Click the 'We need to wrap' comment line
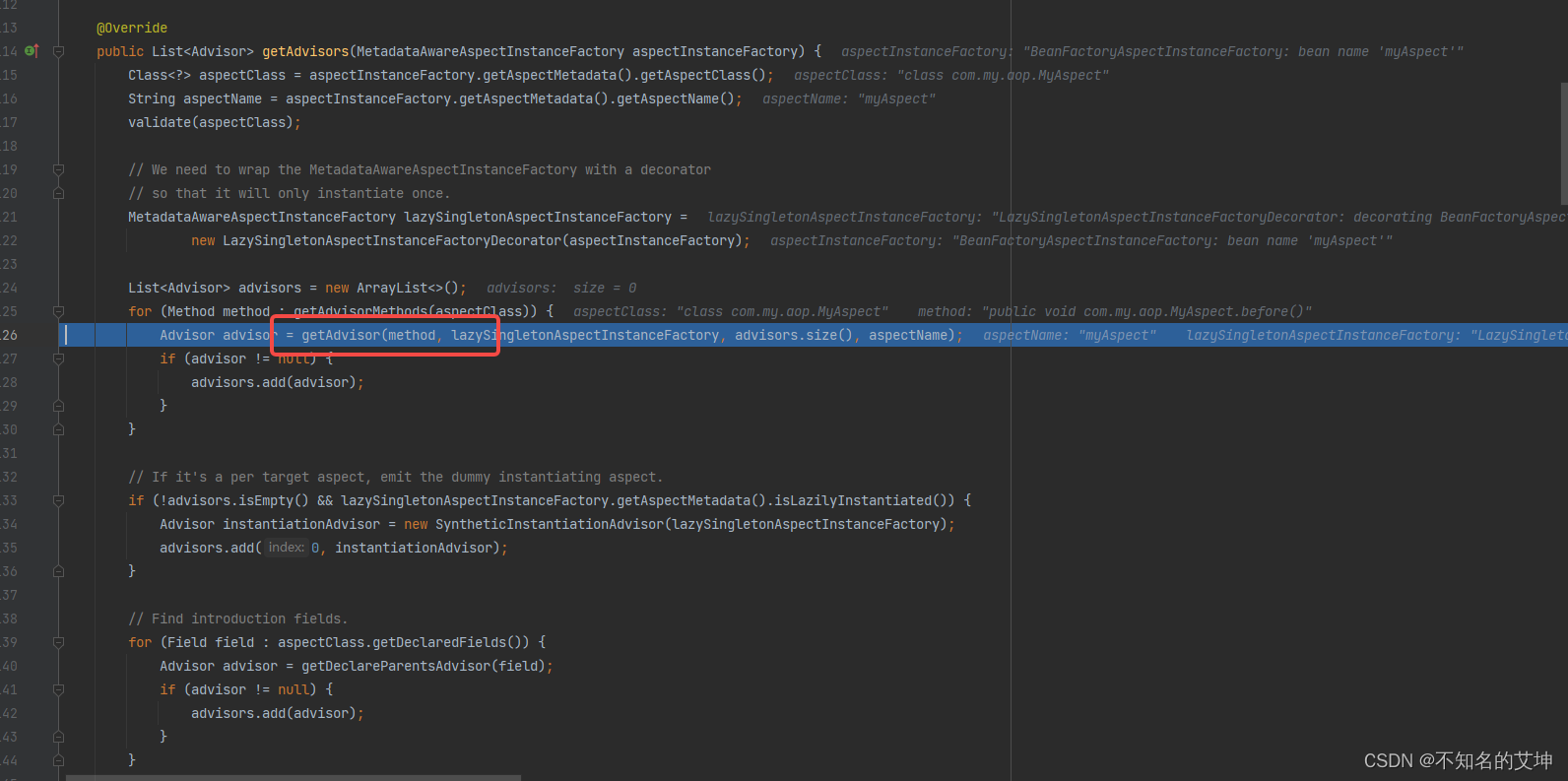Image resolution: width=1568 pixels, height=781 pixels. 420,169
